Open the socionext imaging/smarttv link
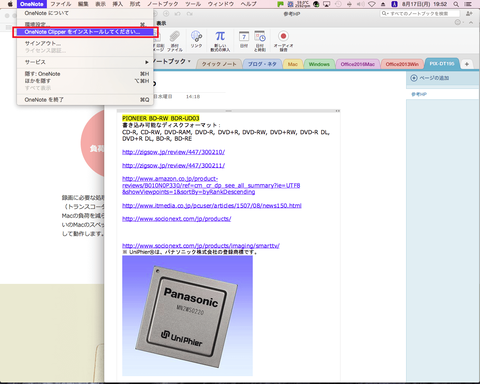The width and height of the screenshot is (480, 384). (x=201, y=246)
